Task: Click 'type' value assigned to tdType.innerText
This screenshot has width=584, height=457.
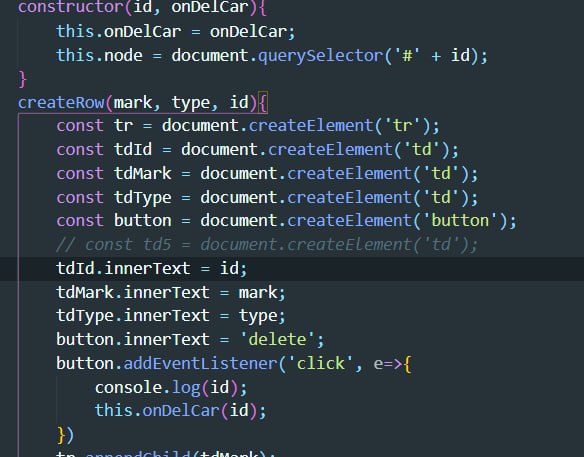Action: 258,317
